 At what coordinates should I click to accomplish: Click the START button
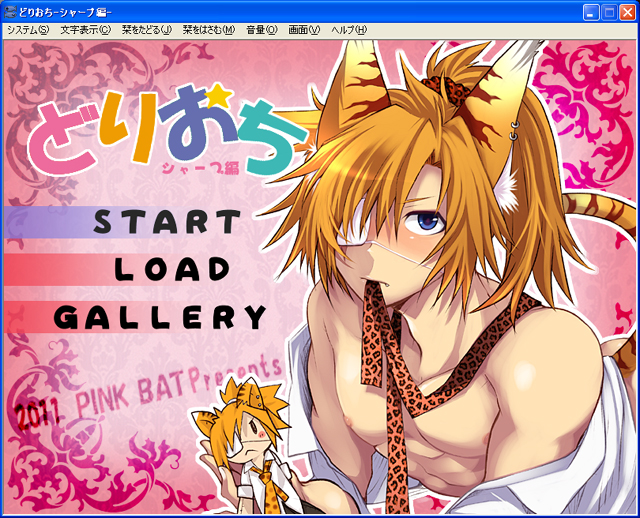(x=167, y=222)
